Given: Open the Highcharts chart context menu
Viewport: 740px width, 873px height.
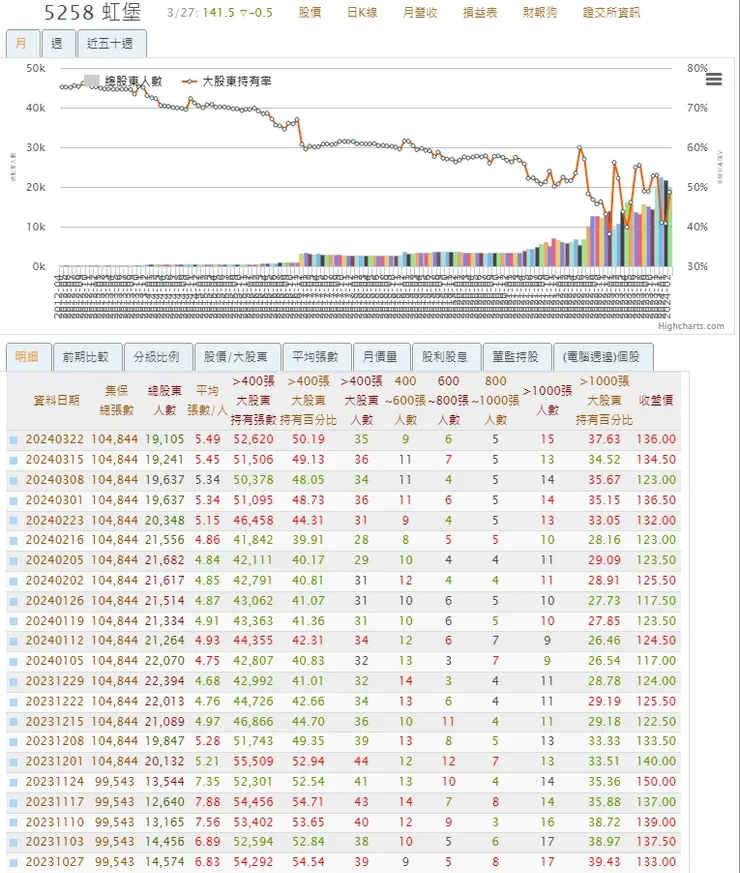Looking at the screenshot, I should 713,80.
